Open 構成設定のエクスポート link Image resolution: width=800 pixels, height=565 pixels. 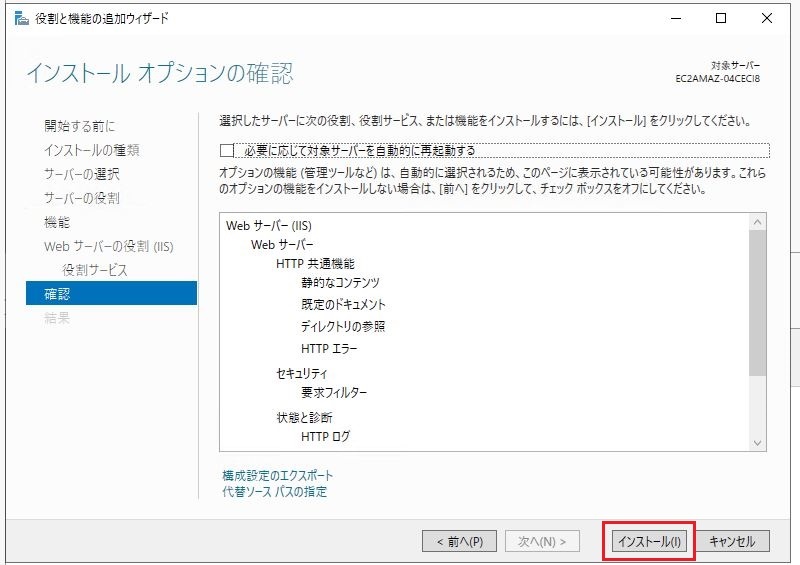point(278,476)
